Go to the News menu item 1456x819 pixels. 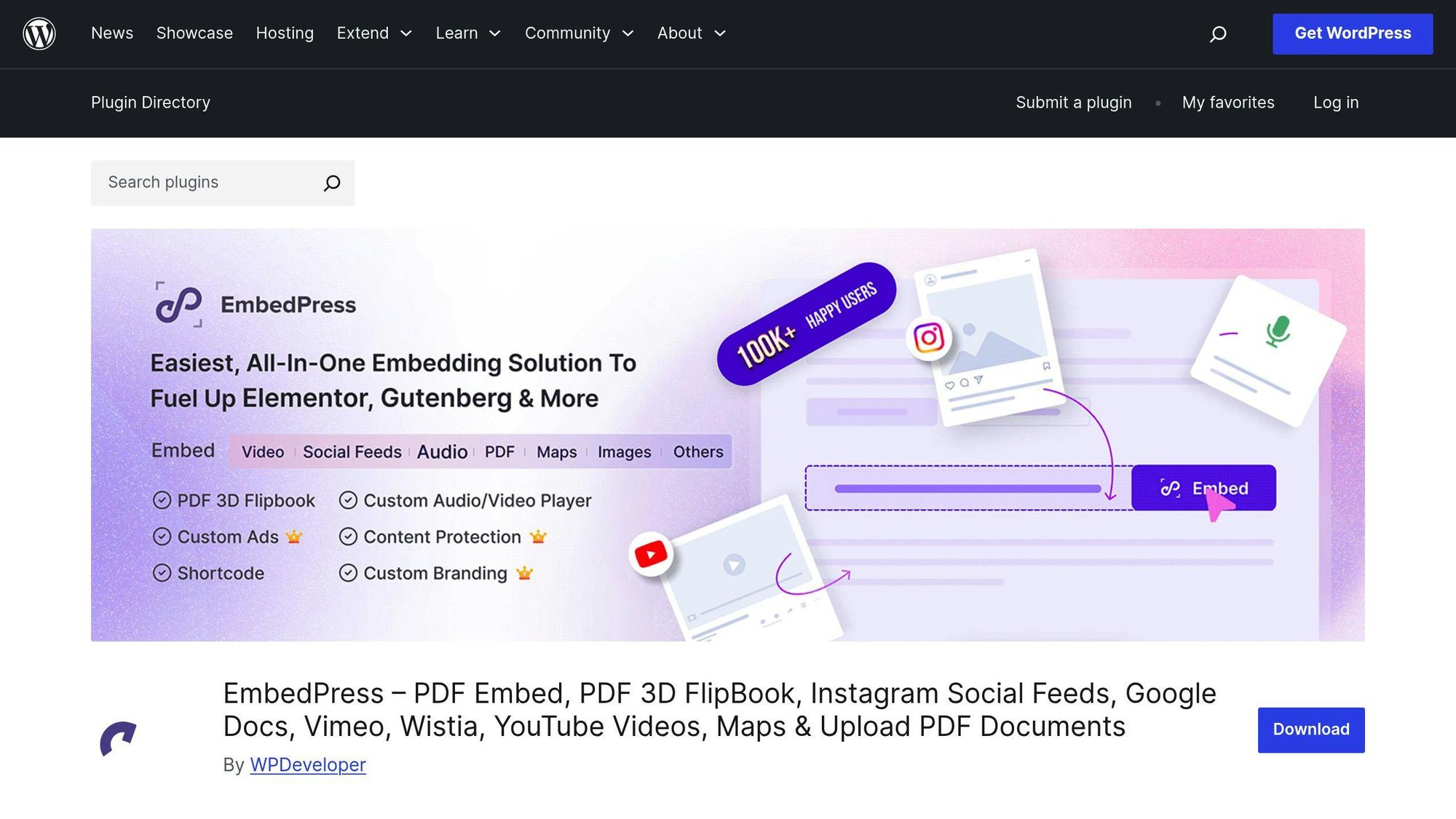coord(112,33)
